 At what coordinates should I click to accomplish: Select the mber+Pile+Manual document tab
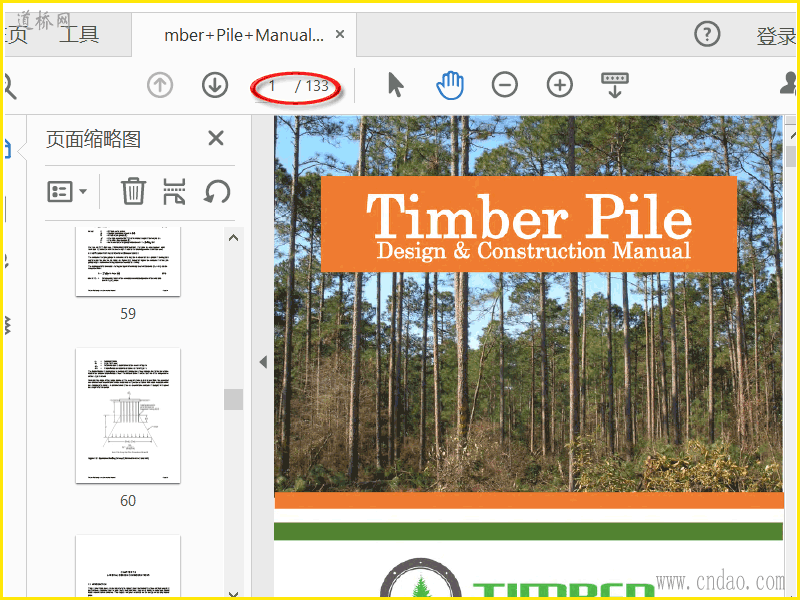coord(244,35)
